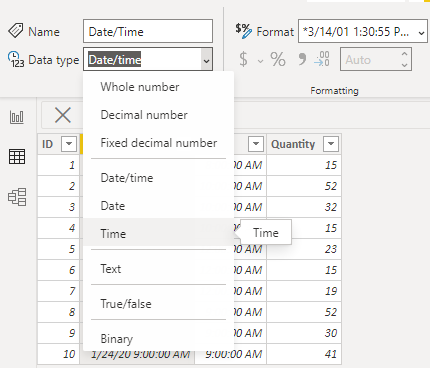Click the Name input field
Viewport: 430px width, 368px height.
148,31
